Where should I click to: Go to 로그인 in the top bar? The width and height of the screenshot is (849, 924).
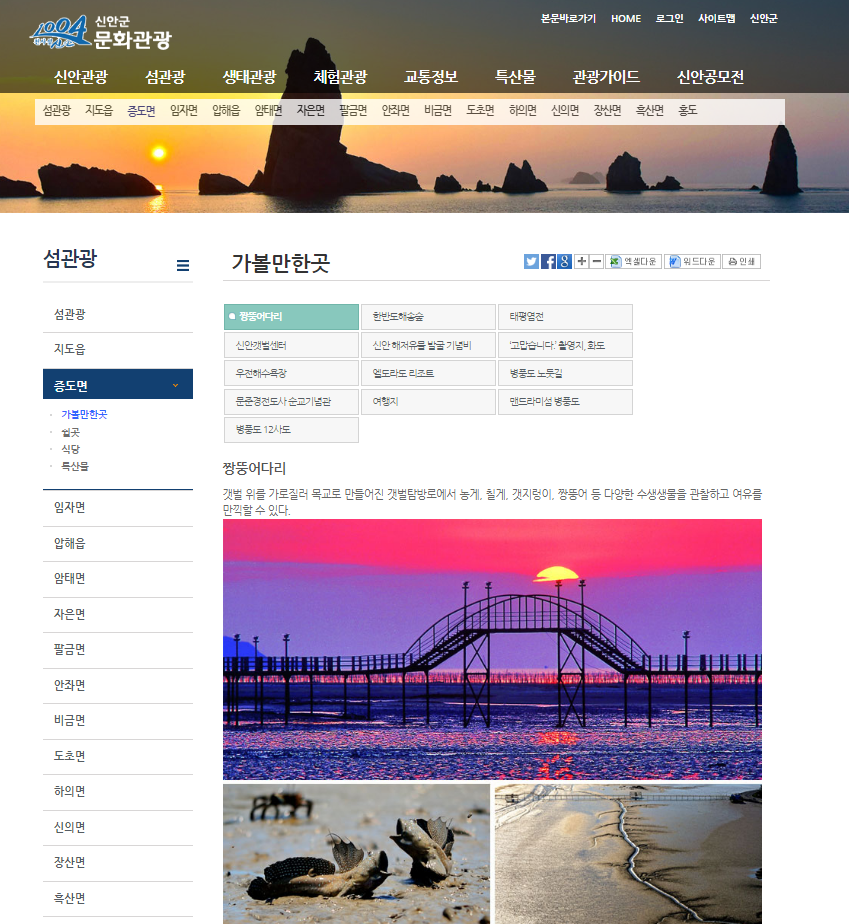click(670, 19)
